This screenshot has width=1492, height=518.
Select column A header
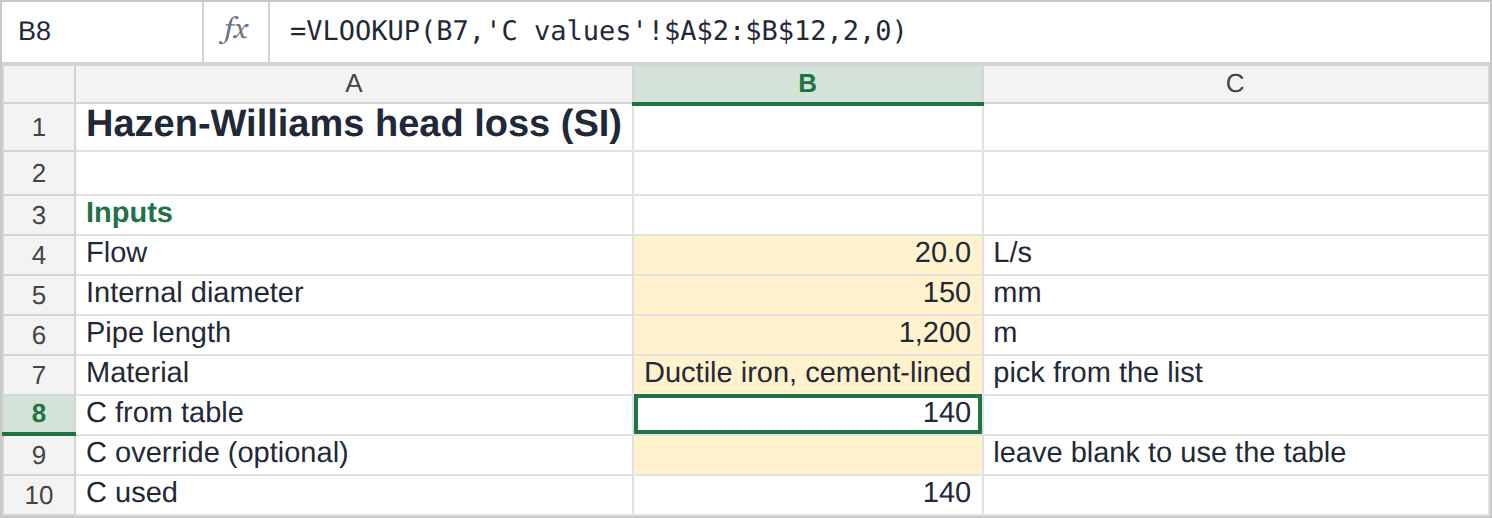[354, 84]
